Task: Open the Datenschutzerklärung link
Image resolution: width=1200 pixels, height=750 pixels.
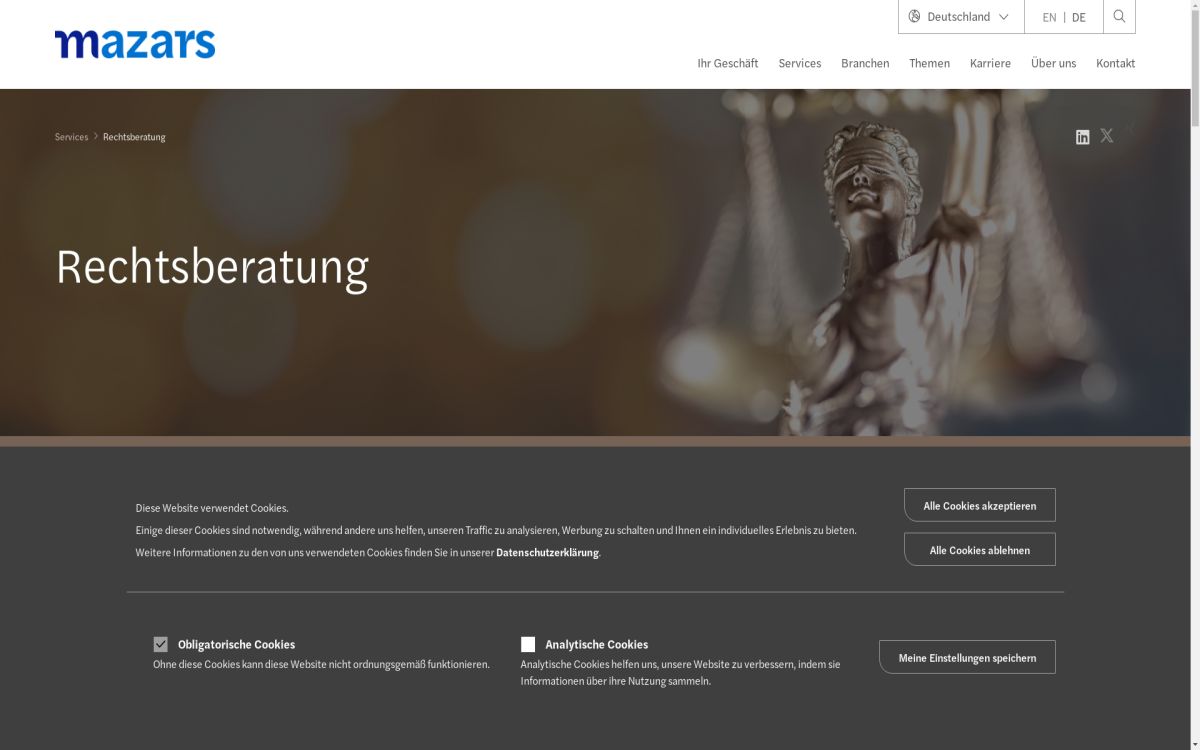Action: pos(547,552)
